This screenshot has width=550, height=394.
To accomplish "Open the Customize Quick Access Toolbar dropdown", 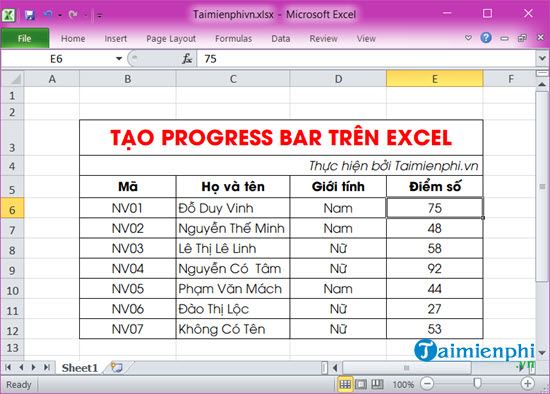I will (100, 15).
